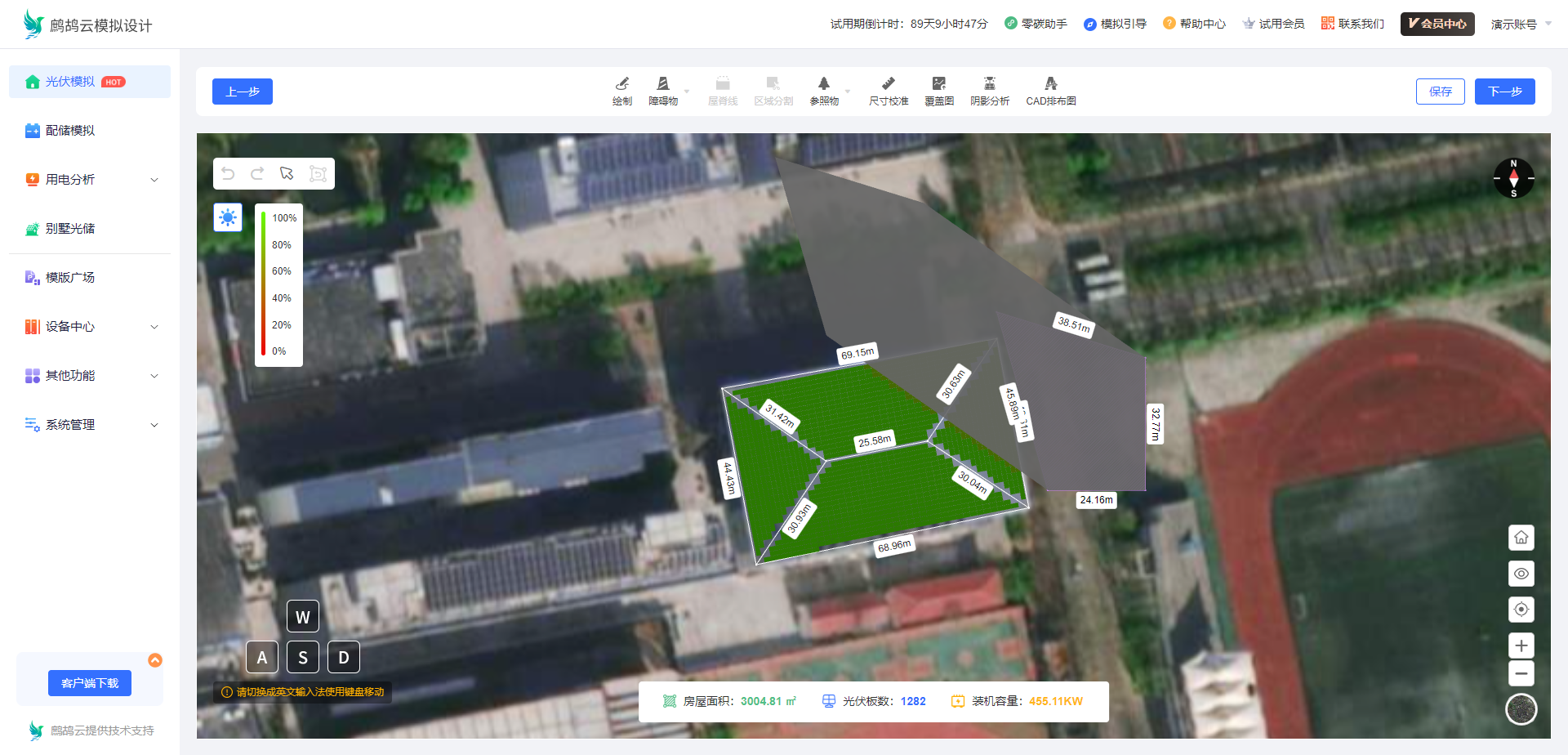
Task: Toggle the sun irradiance display
Action: (x=228, y=217)
